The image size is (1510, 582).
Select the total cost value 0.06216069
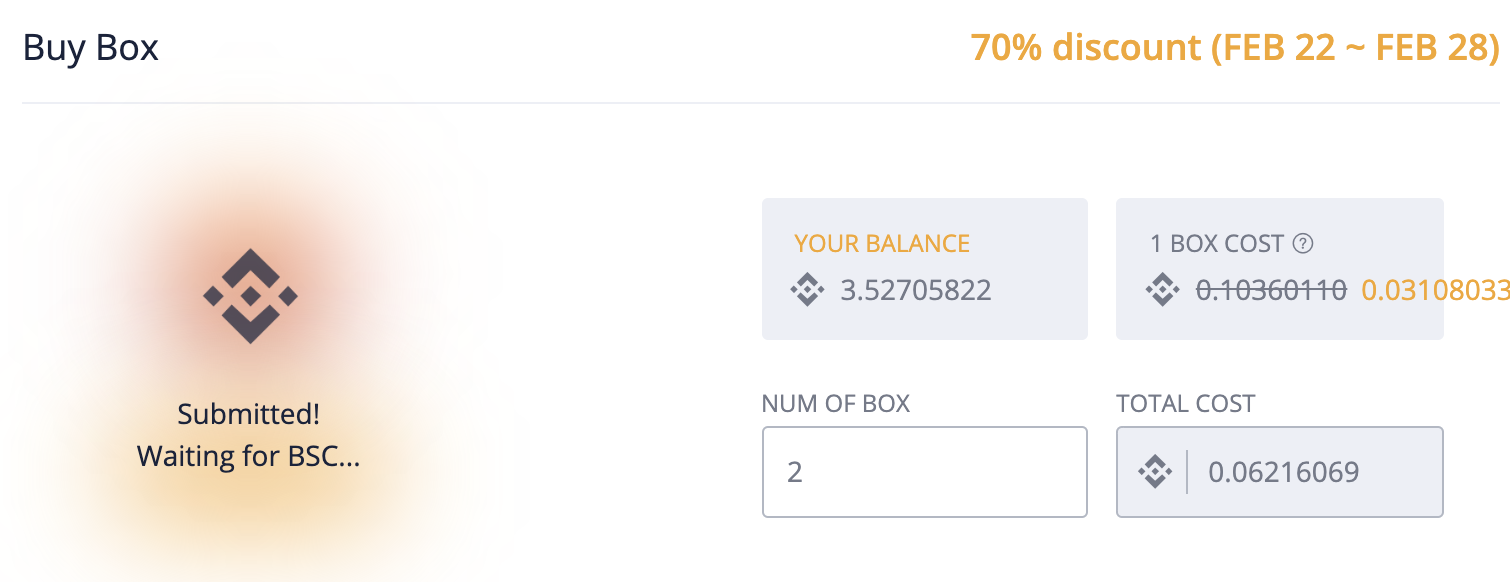(x=1283, y=472)
